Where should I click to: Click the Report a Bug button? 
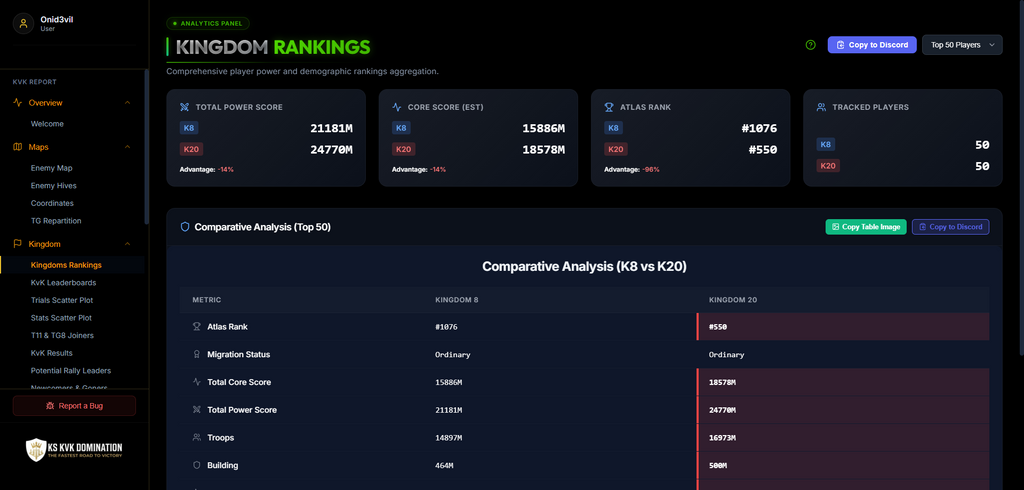(74, 406)
